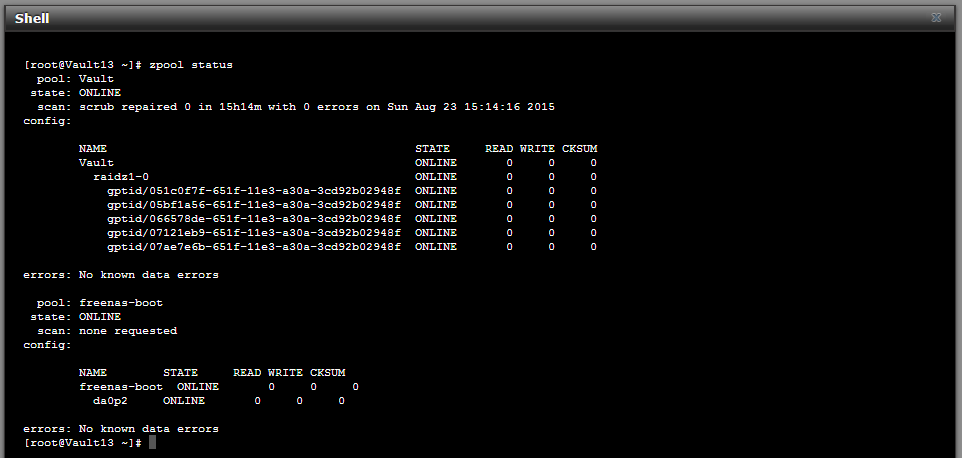Click the '[root@Vault13 ~]#' prompt at top
962x458 pixels.
(83, 64)
